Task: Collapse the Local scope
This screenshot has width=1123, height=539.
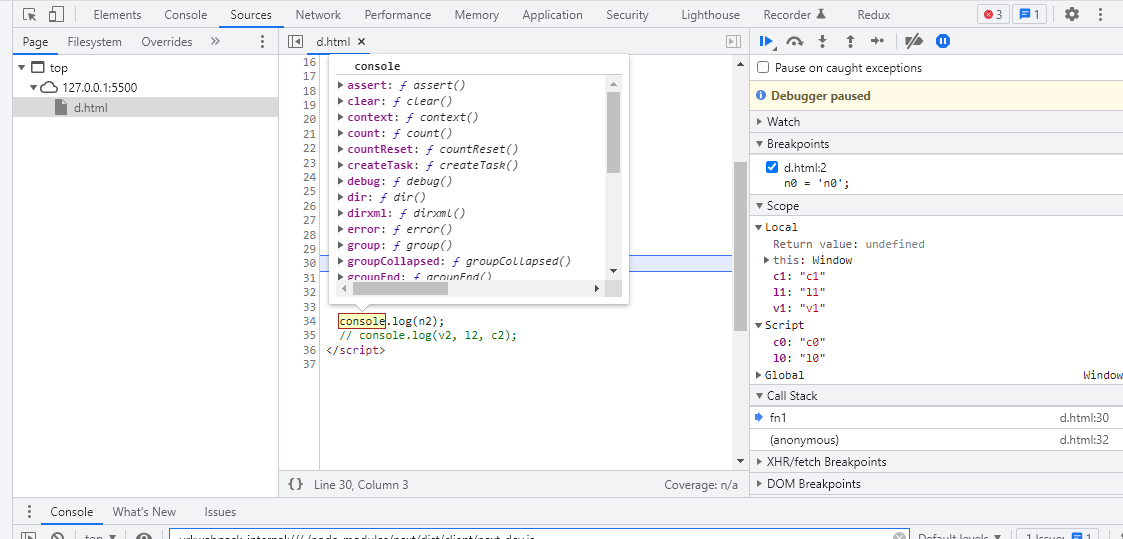Action: pyautogui.click(x=758, y=227)
